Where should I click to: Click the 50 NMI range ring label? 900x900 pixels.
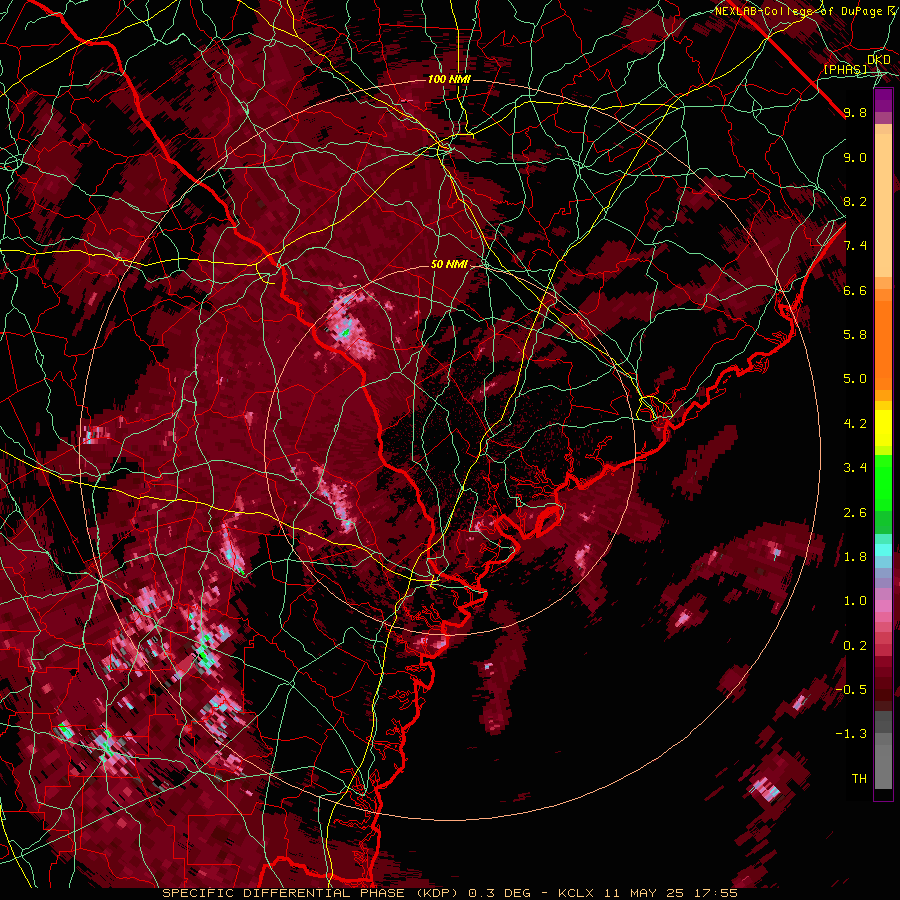click(x=449, y=265)
